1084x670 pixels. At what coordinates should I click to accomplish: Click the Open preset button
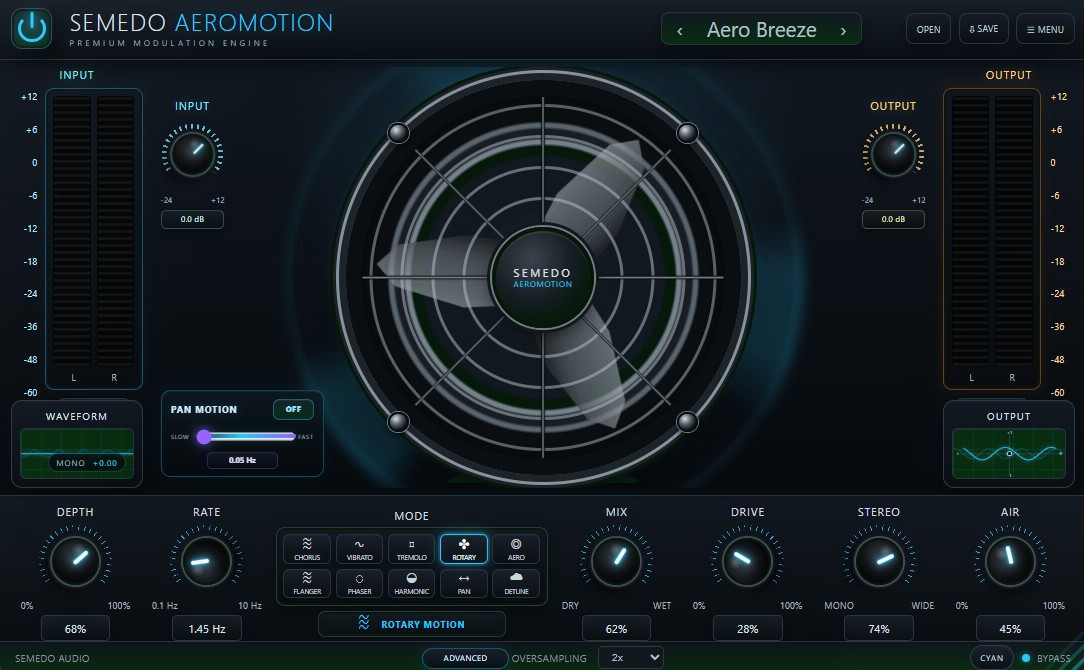click(928, 29)
